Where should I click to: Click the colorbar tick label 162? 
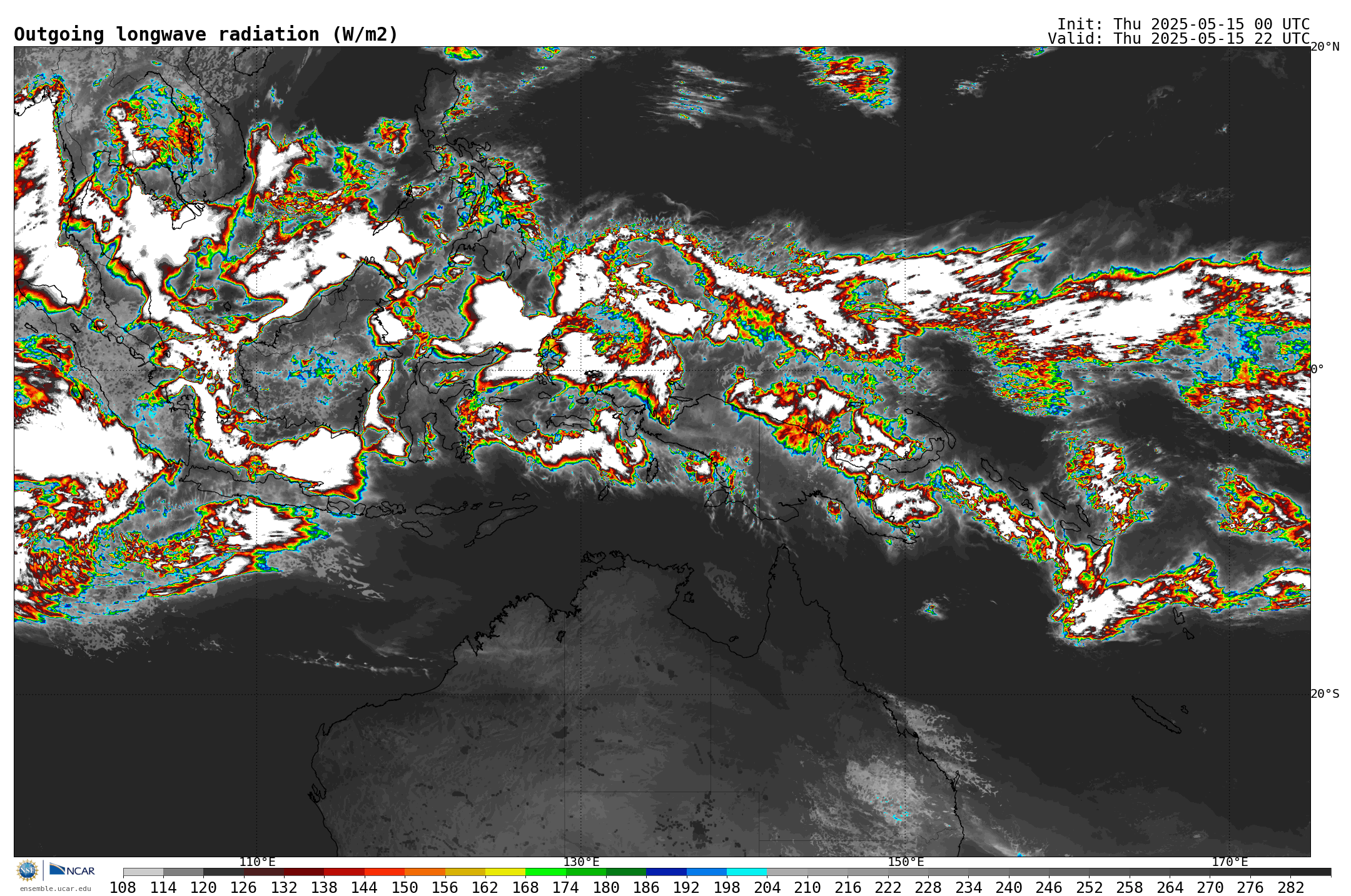(x=485, y=888)
